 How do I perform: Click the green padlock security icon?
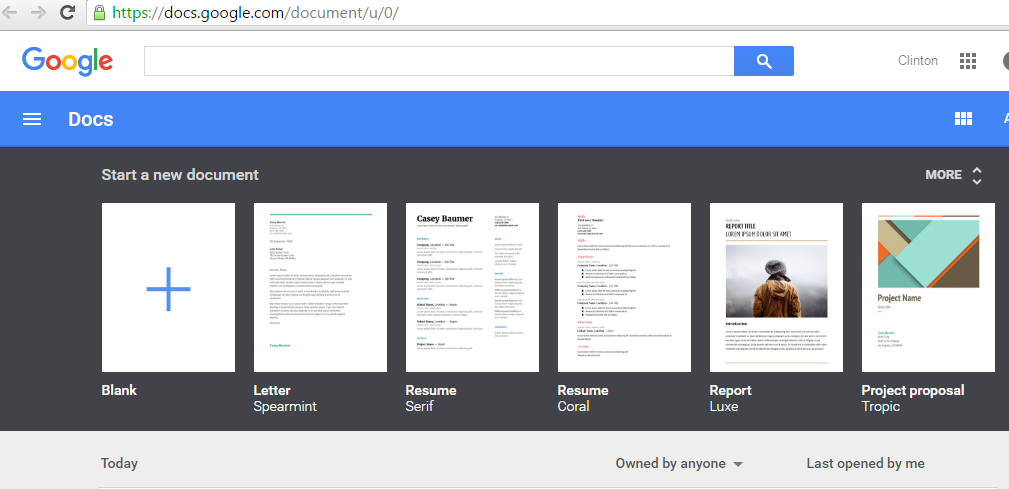point(99,13)
